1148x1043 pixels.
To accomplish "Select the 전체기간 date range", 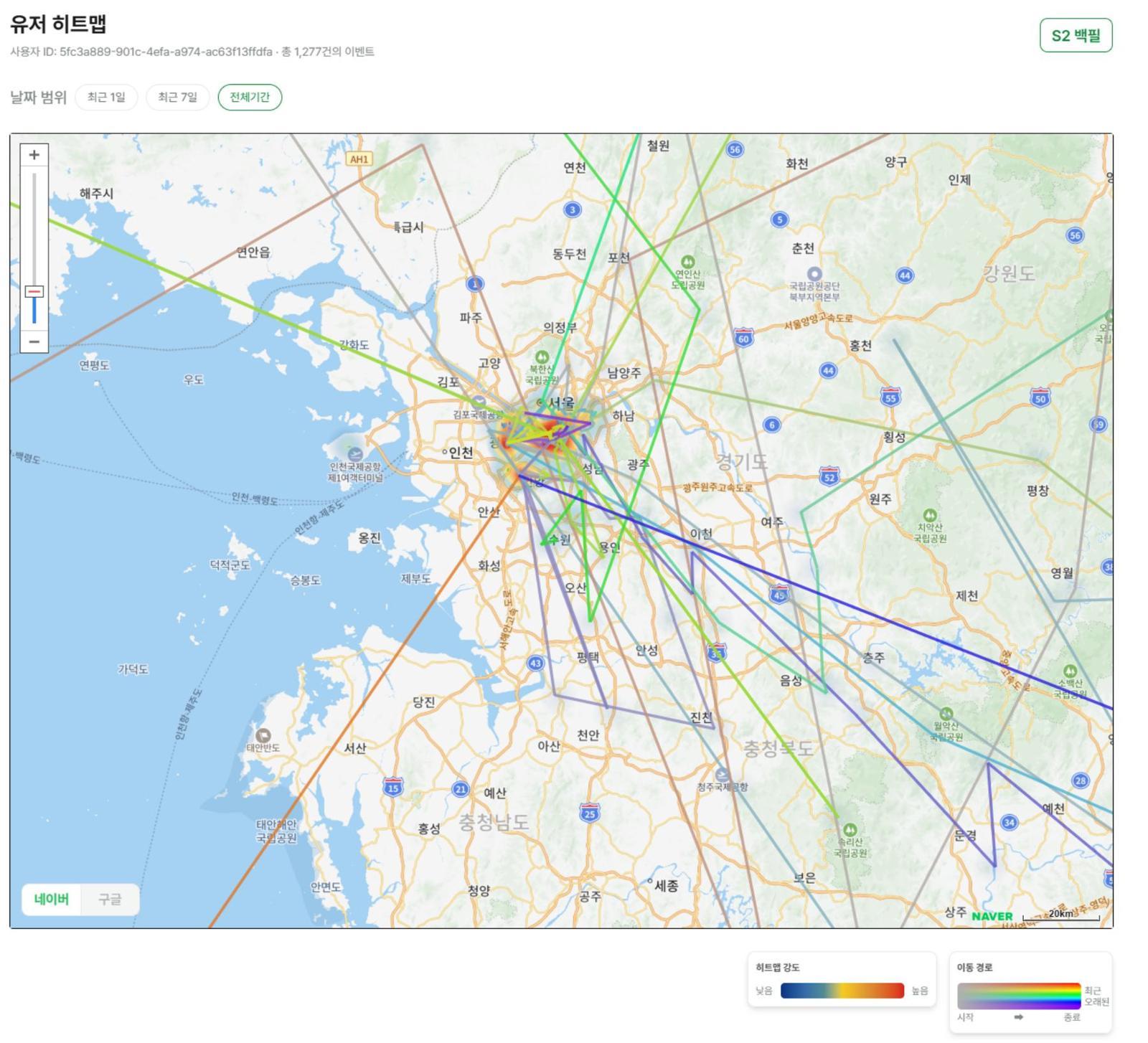I will (x=250, y=98).
